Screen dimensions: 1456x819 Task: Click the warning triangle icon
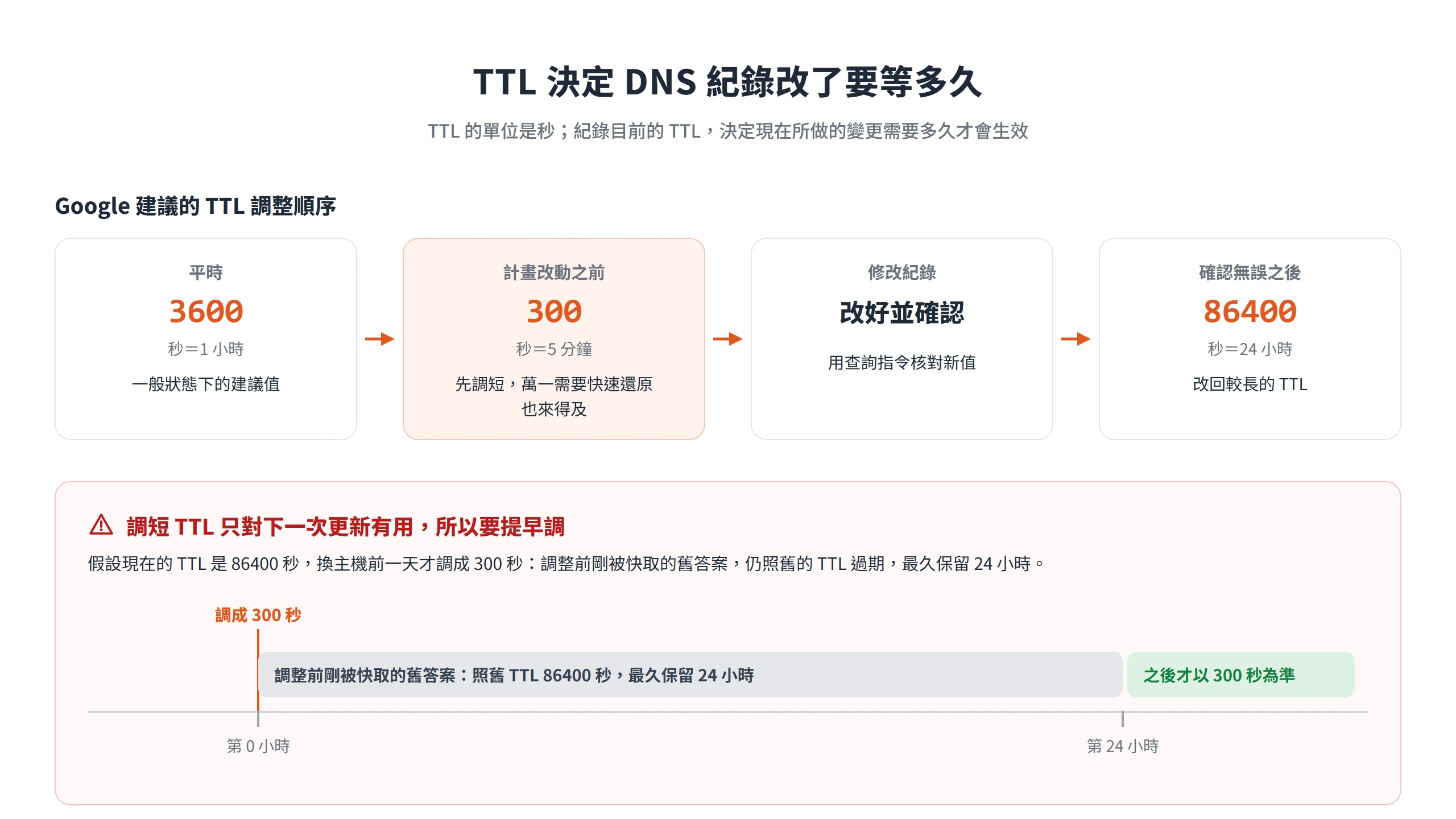(x=101, y=525)
